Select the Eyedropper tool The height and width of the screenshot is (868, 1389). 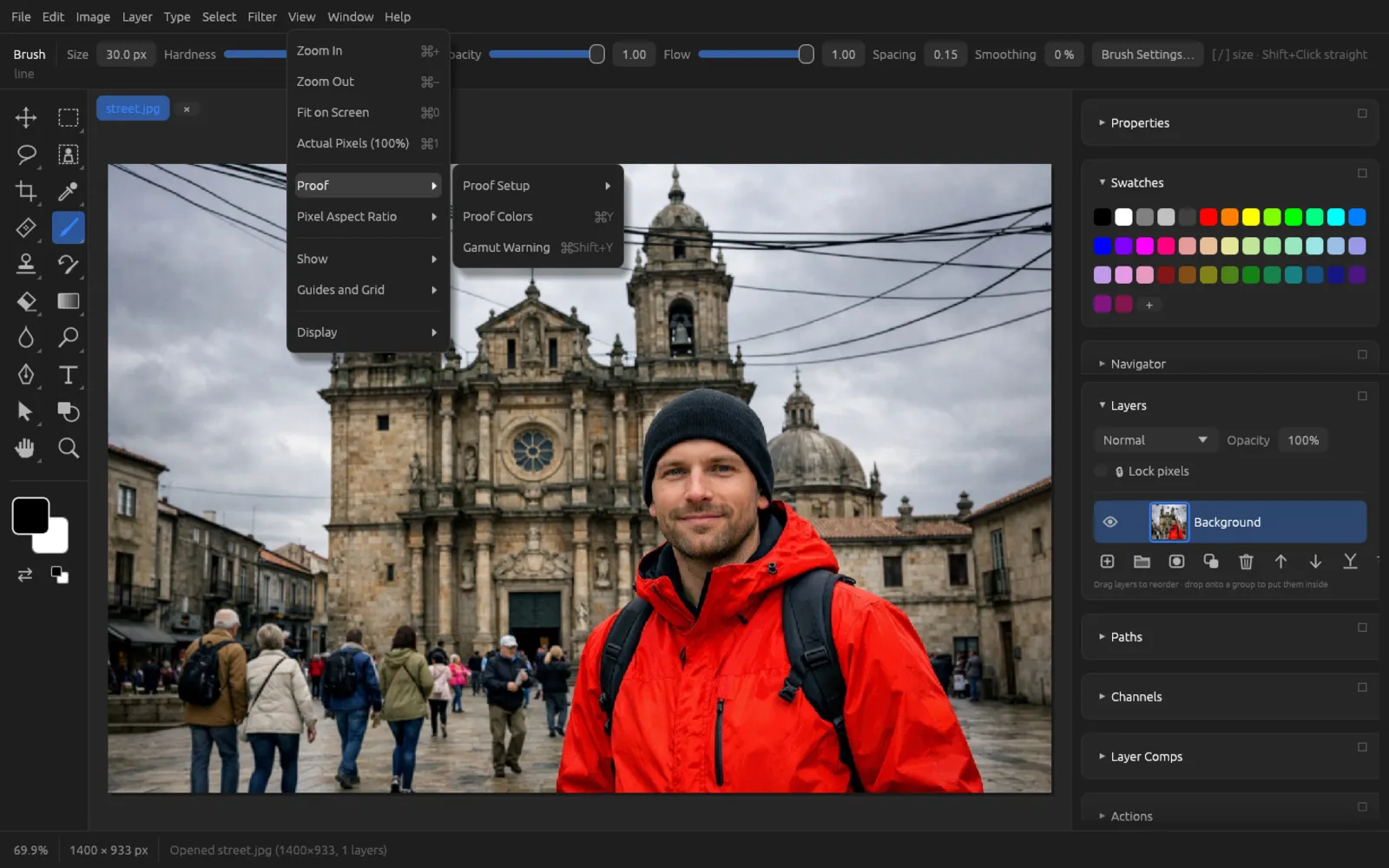(x=69, y=191)
